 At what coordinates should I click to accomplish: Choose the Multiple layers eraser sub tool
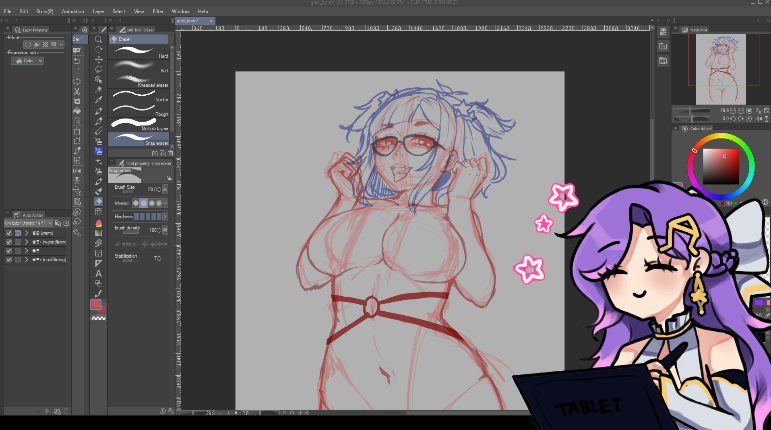(139, 124)
